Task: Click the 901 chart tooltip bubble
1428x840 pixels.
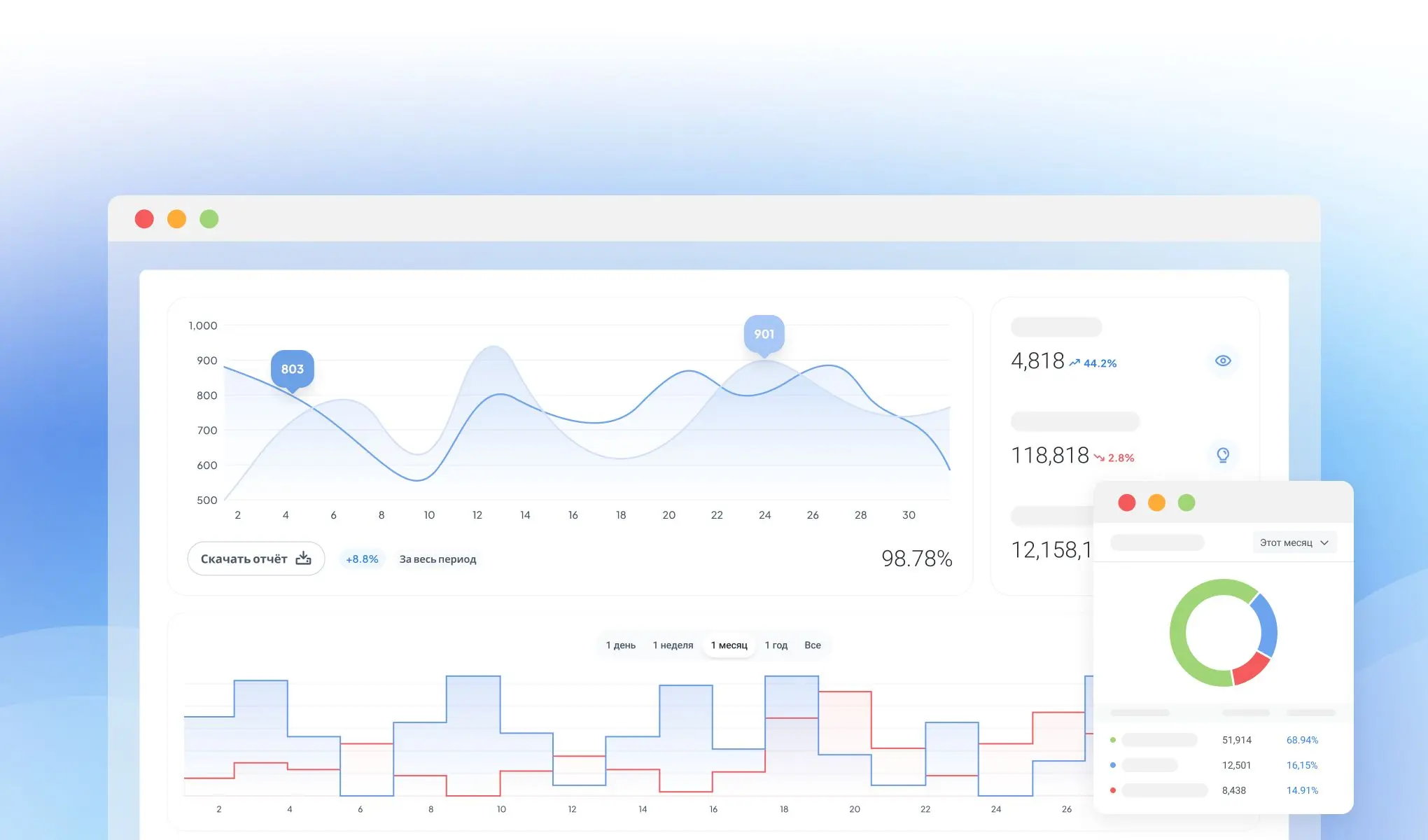Action: 764,334
